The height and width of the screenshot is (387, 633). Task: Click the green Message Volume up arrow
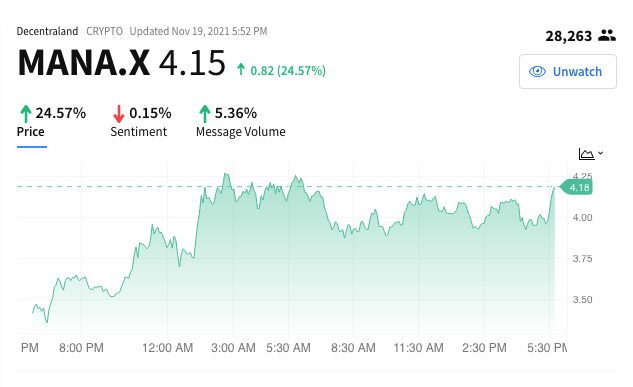(x=205, y=113)
